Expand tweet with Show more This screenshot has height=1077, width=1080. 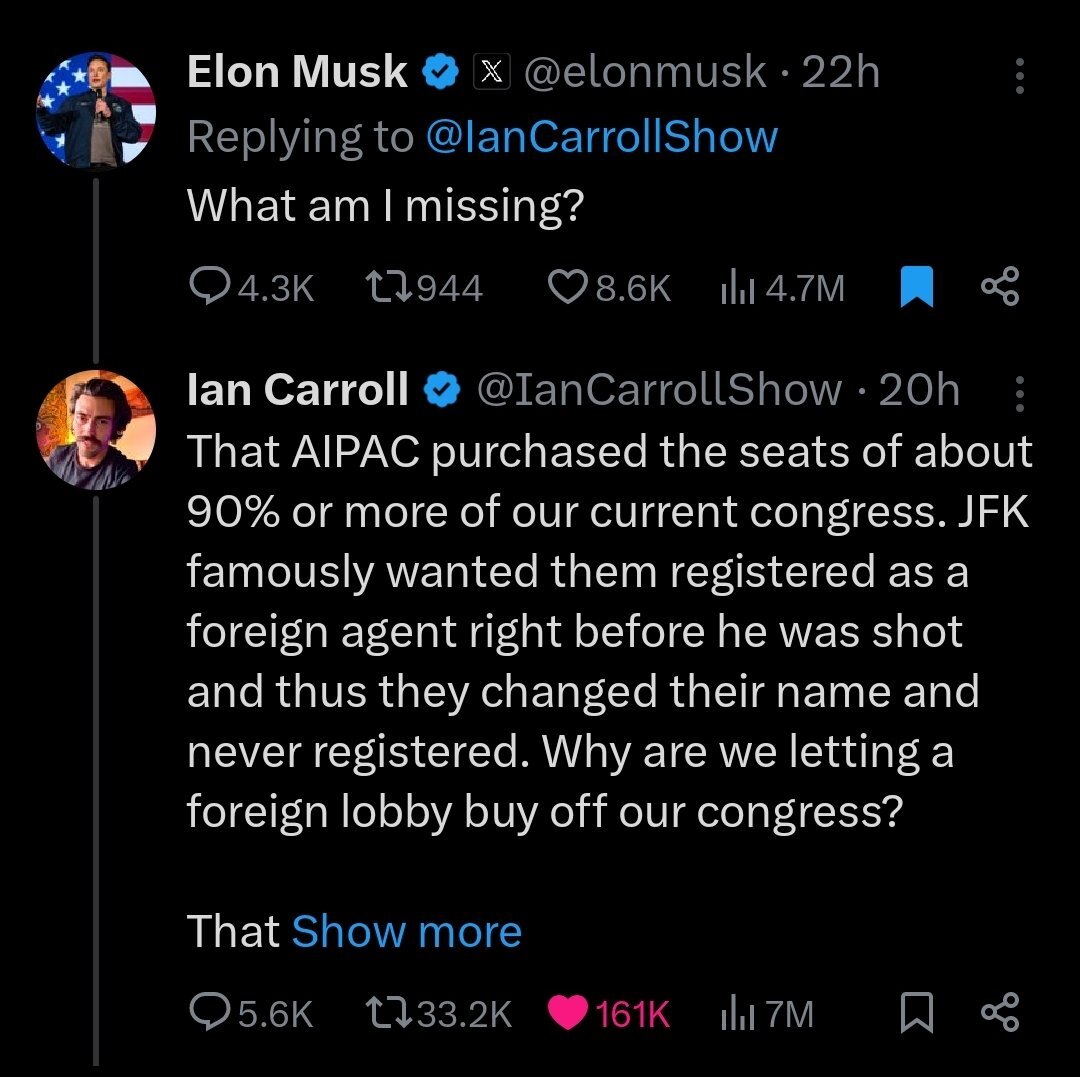(406, 932)
